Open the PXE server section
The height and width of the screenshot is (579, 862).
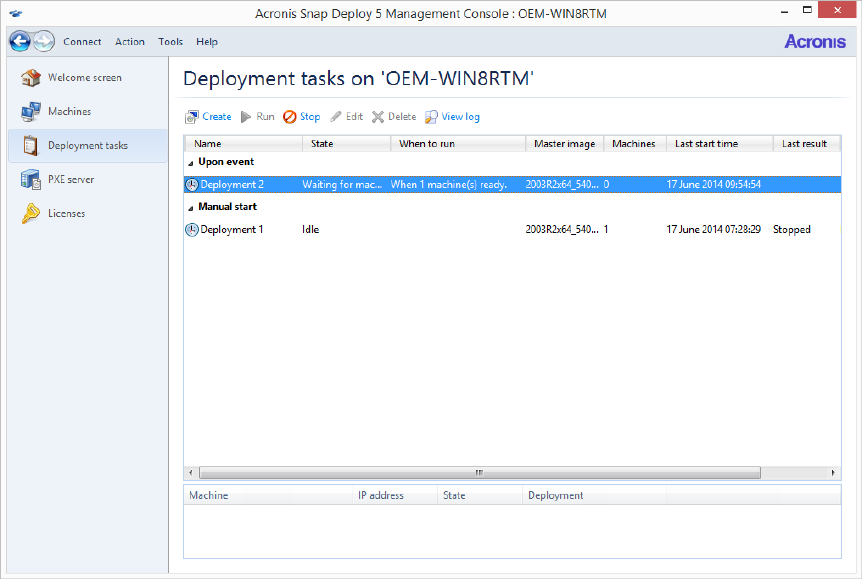[x=88, y=179]
